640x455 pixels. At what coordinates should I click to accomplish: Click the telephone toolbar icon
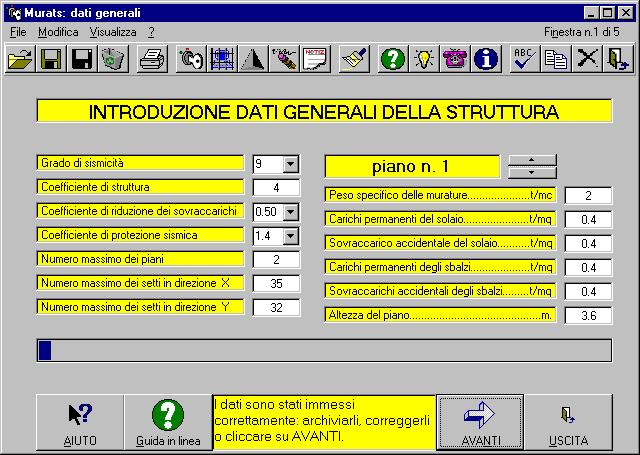tap(455, 60)
